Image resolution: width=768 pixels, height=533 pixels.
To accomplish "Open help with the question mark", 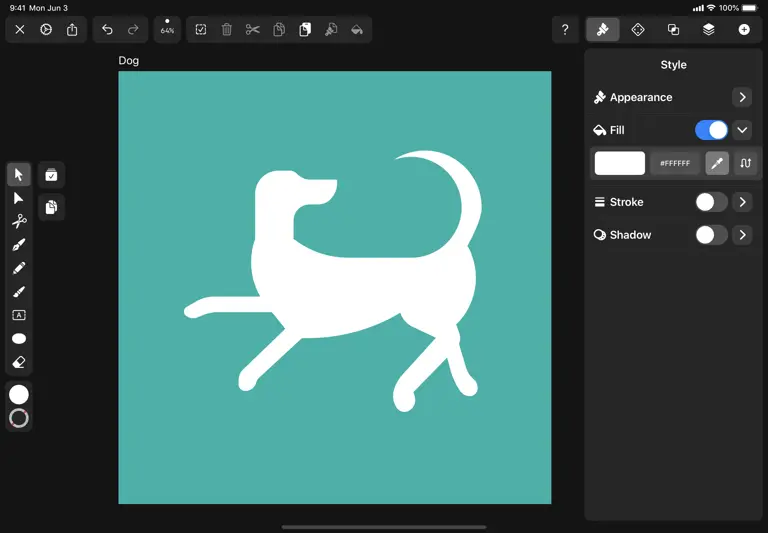I will pos(565,30).
